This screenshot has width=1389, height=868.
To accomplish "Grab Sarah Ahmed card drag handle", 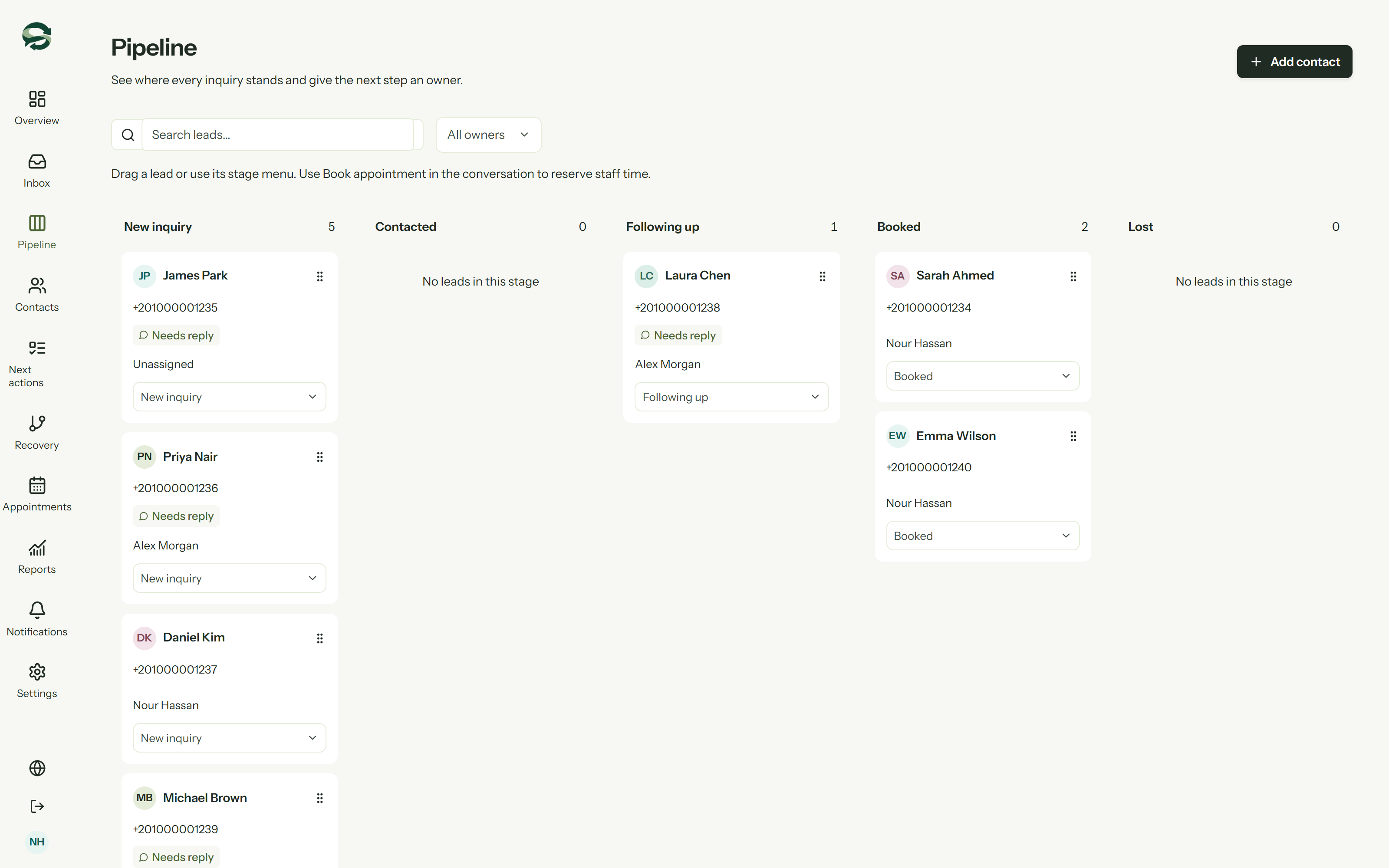I will coord(1073,276).
